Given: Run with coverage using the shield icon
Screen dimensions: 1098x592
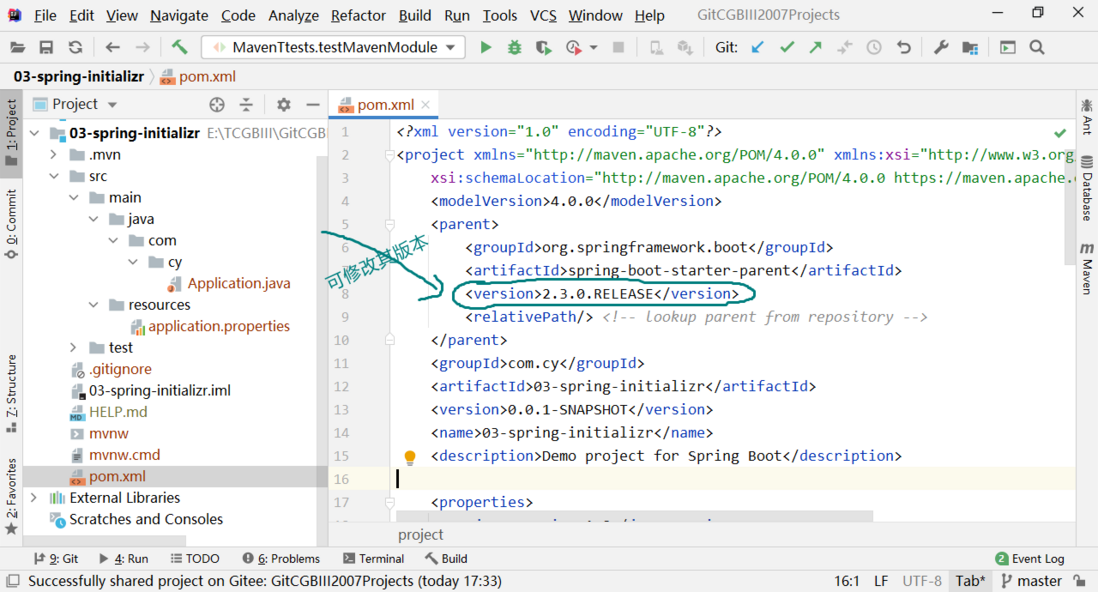Looking at the screenshot, I should click(543, 48).
